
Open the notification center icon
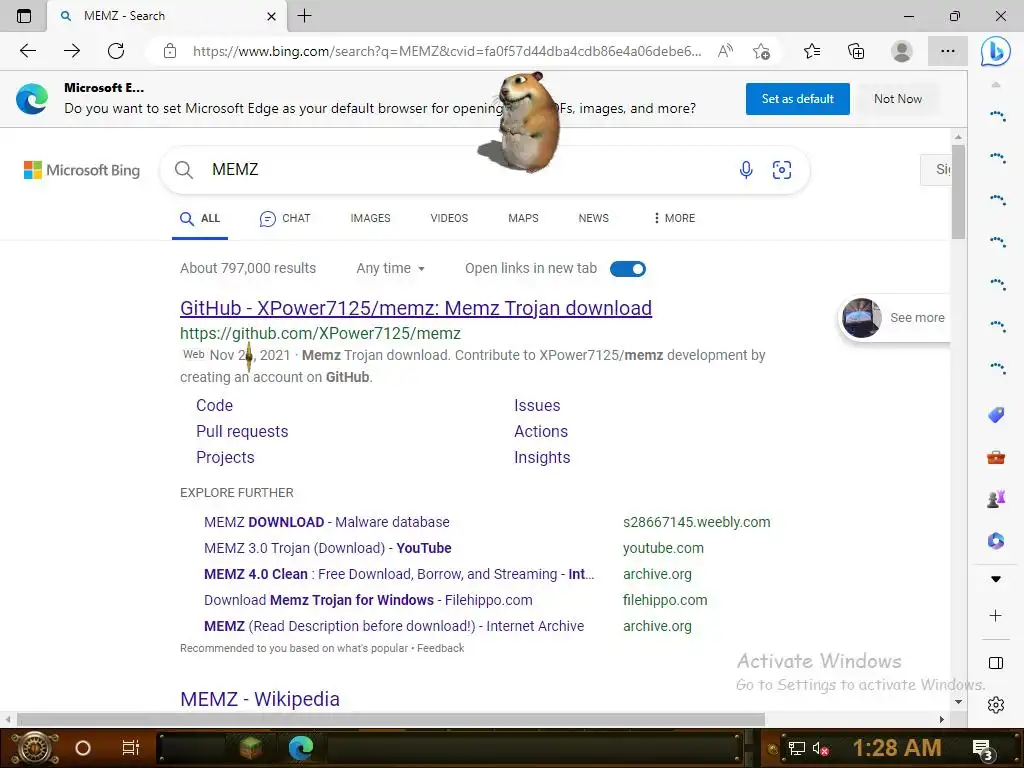pos(982,749)
